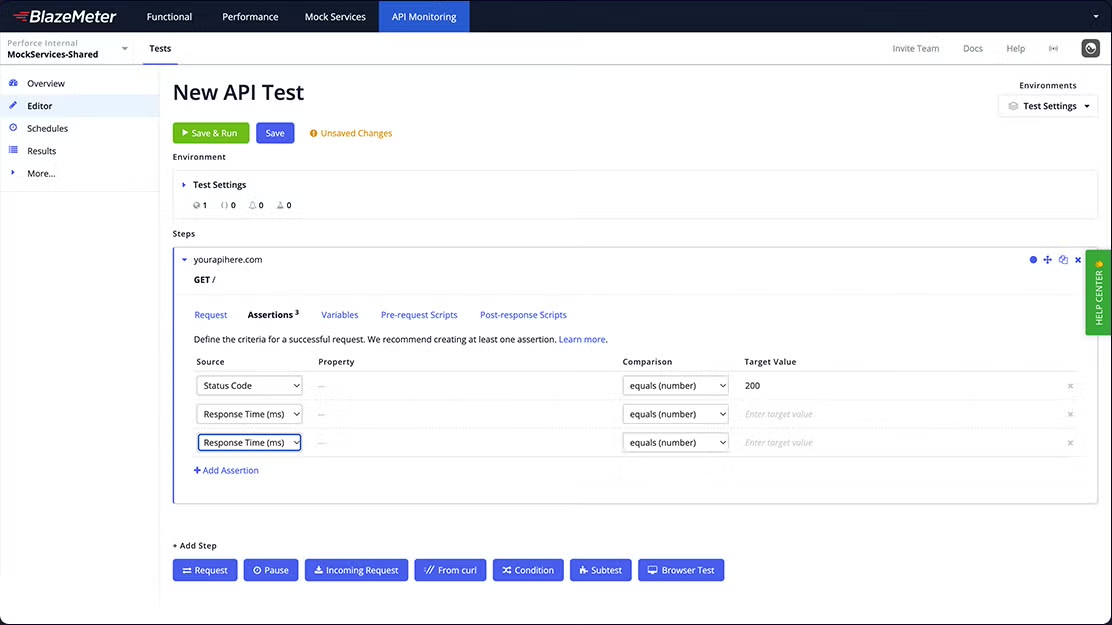Click the Status Code target value field
Viewport: 1112px width, 625px height.
point(900,386)
